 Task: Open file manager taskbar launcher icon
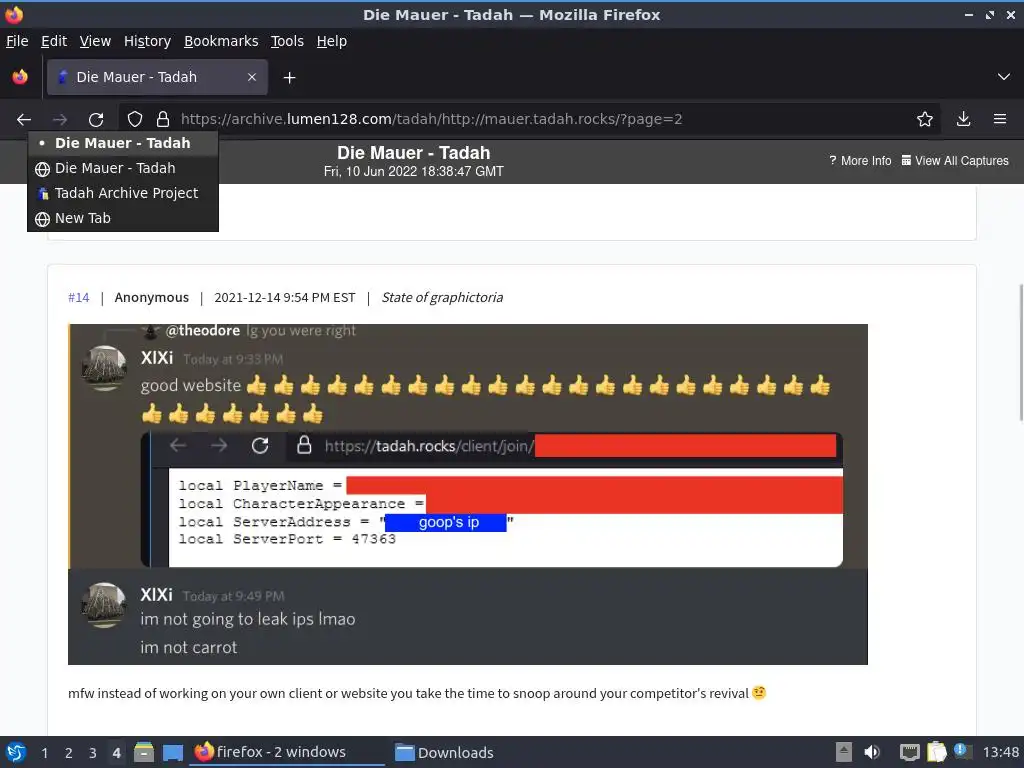click(144, 752)
